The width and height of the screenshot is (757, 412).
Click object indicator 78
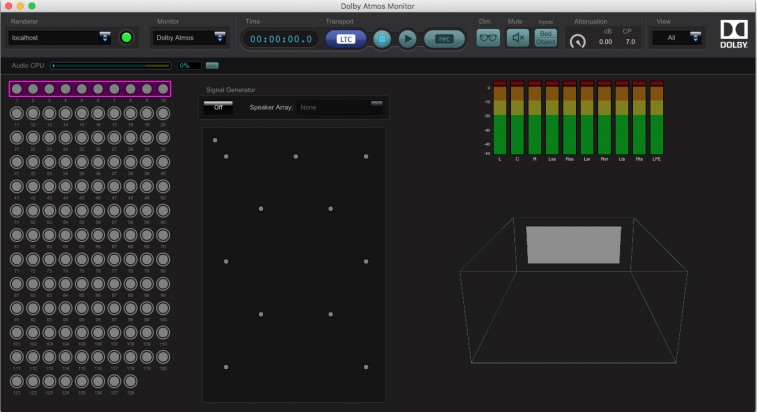tap(131, 259)
